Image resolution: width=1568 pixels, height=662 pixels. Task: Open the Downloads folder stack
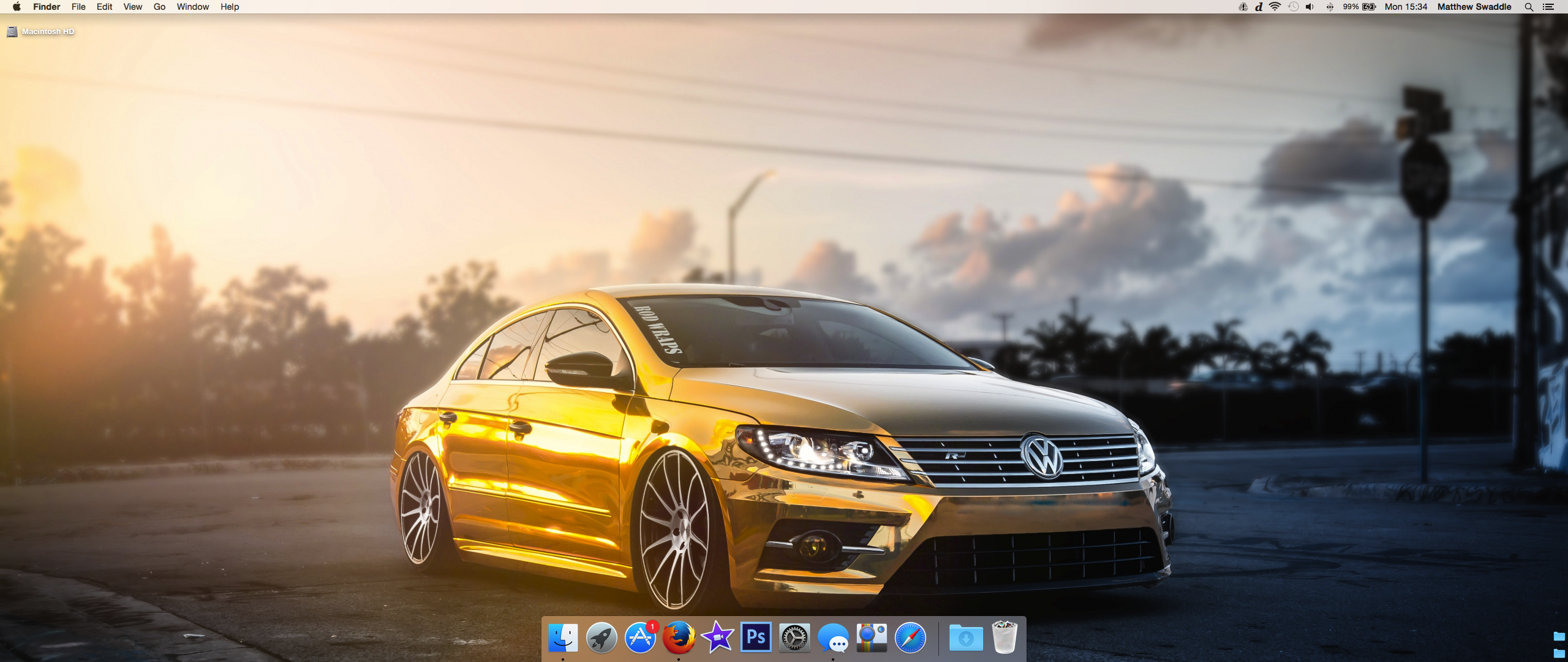pos(966,637)
